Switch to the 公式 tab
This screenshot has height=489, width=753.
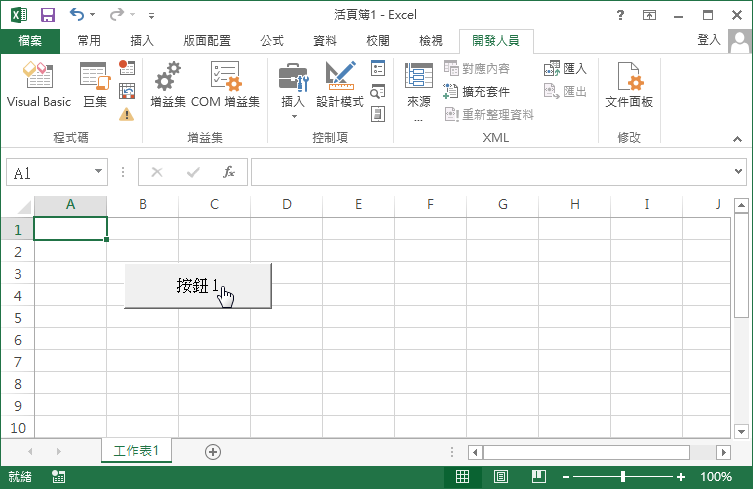click(272, 41)
